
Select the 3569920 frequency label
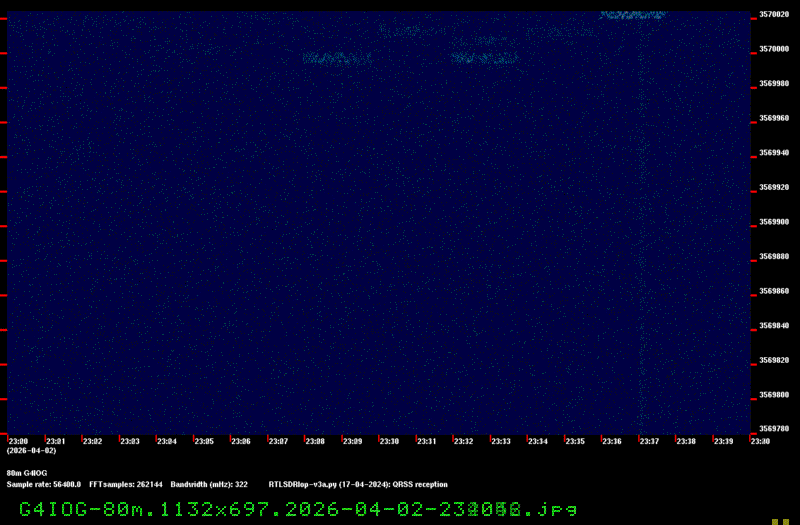click(x=774, y=187)
